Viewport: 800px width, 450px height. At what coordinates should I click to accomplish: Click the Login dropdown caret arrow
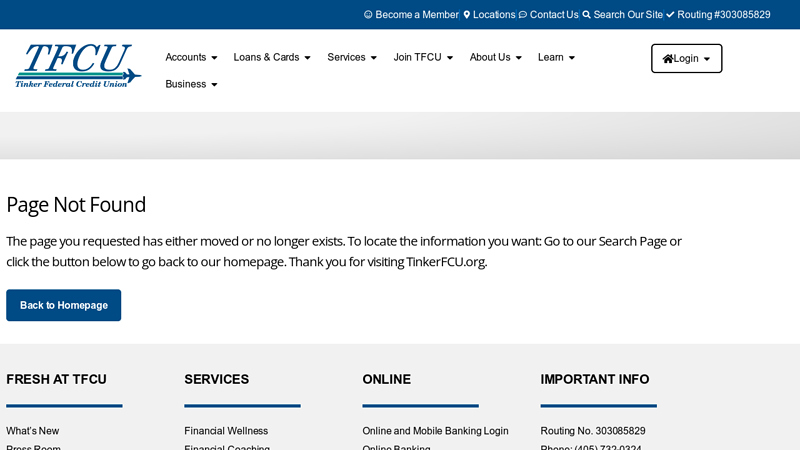[x=707, y=59]
